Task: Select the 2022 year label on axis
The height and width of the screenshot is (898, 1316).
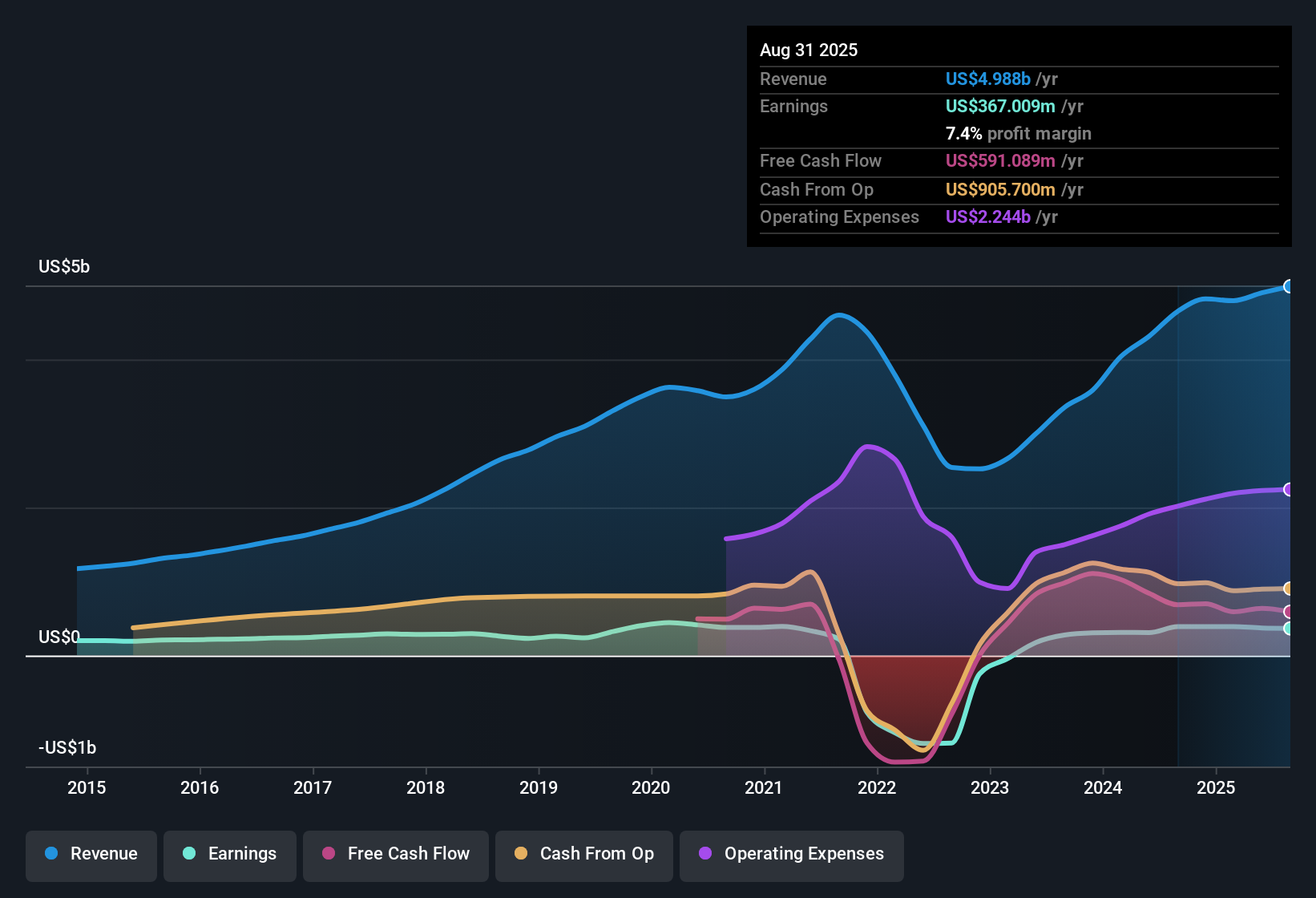Action: (878, 787)
